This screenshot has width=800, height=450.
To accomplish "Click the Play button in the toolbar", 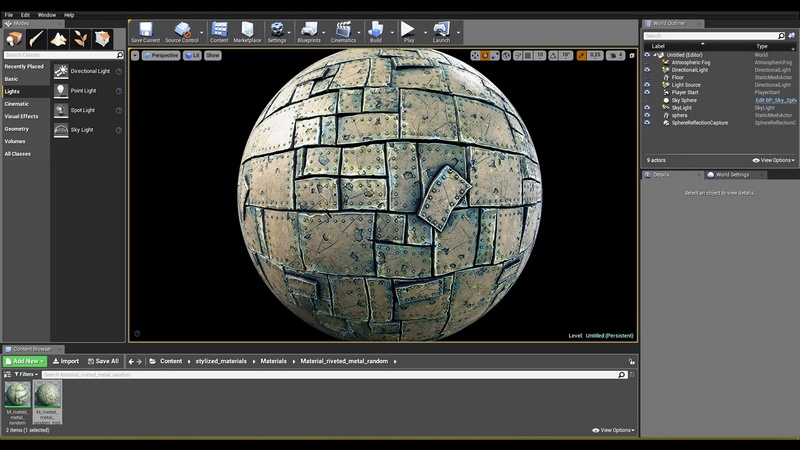I will (x=407, y=31).
